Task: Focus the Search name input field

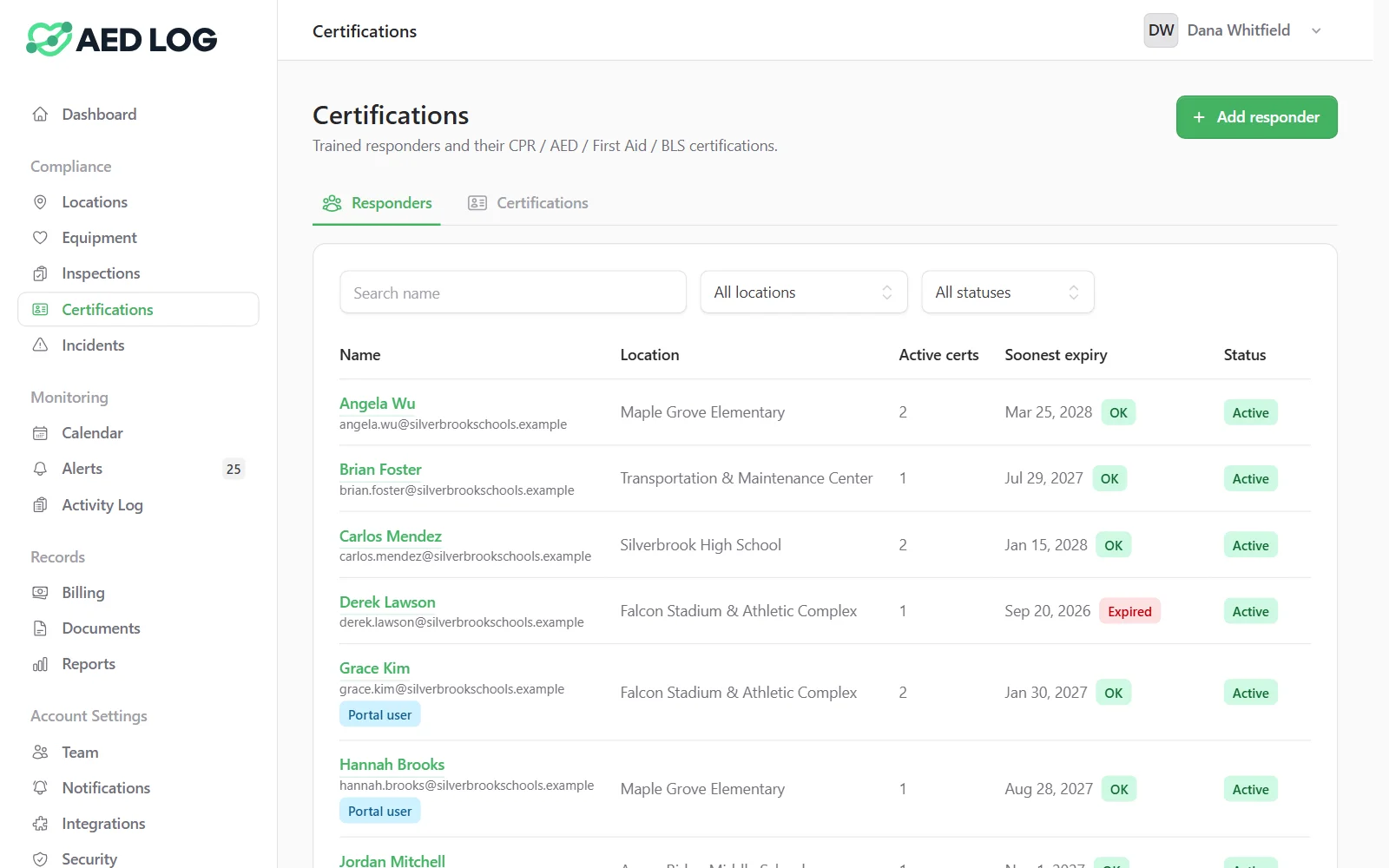Action: (513, 293)
